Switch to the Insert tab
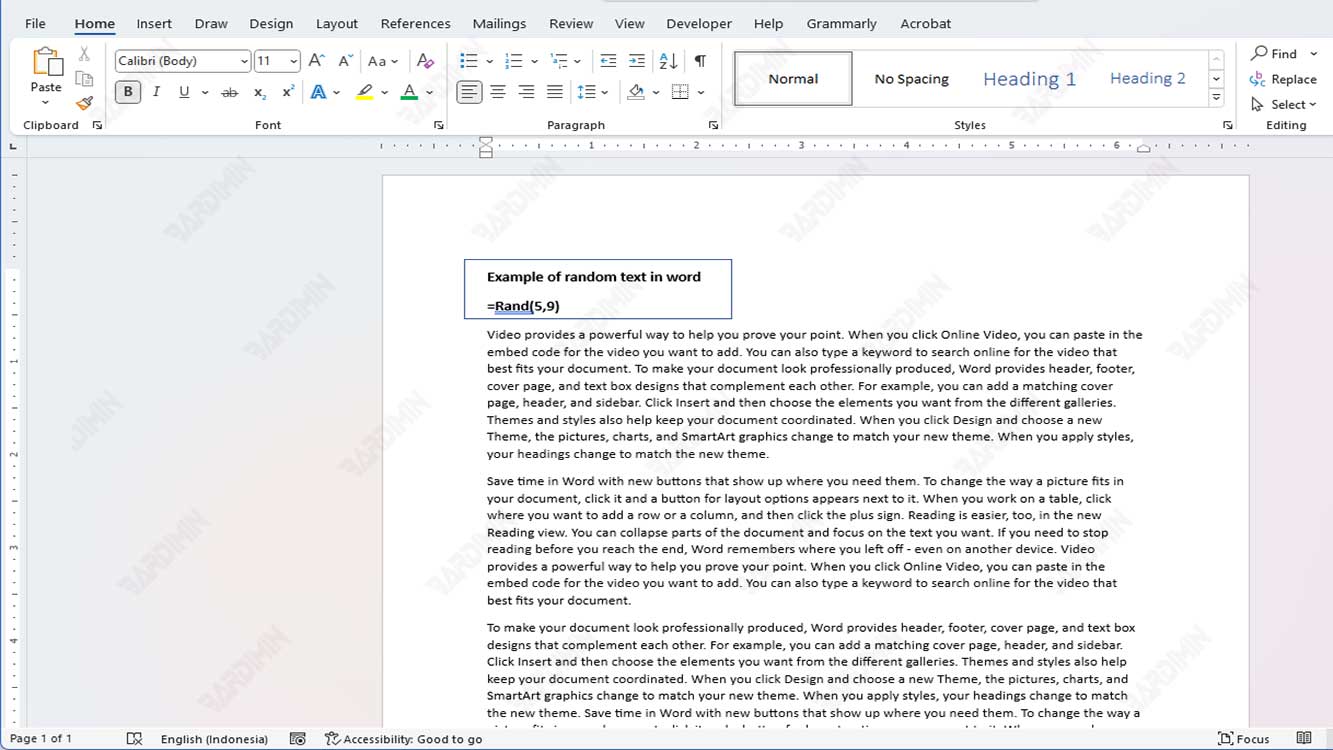 [x=154, y=23]
